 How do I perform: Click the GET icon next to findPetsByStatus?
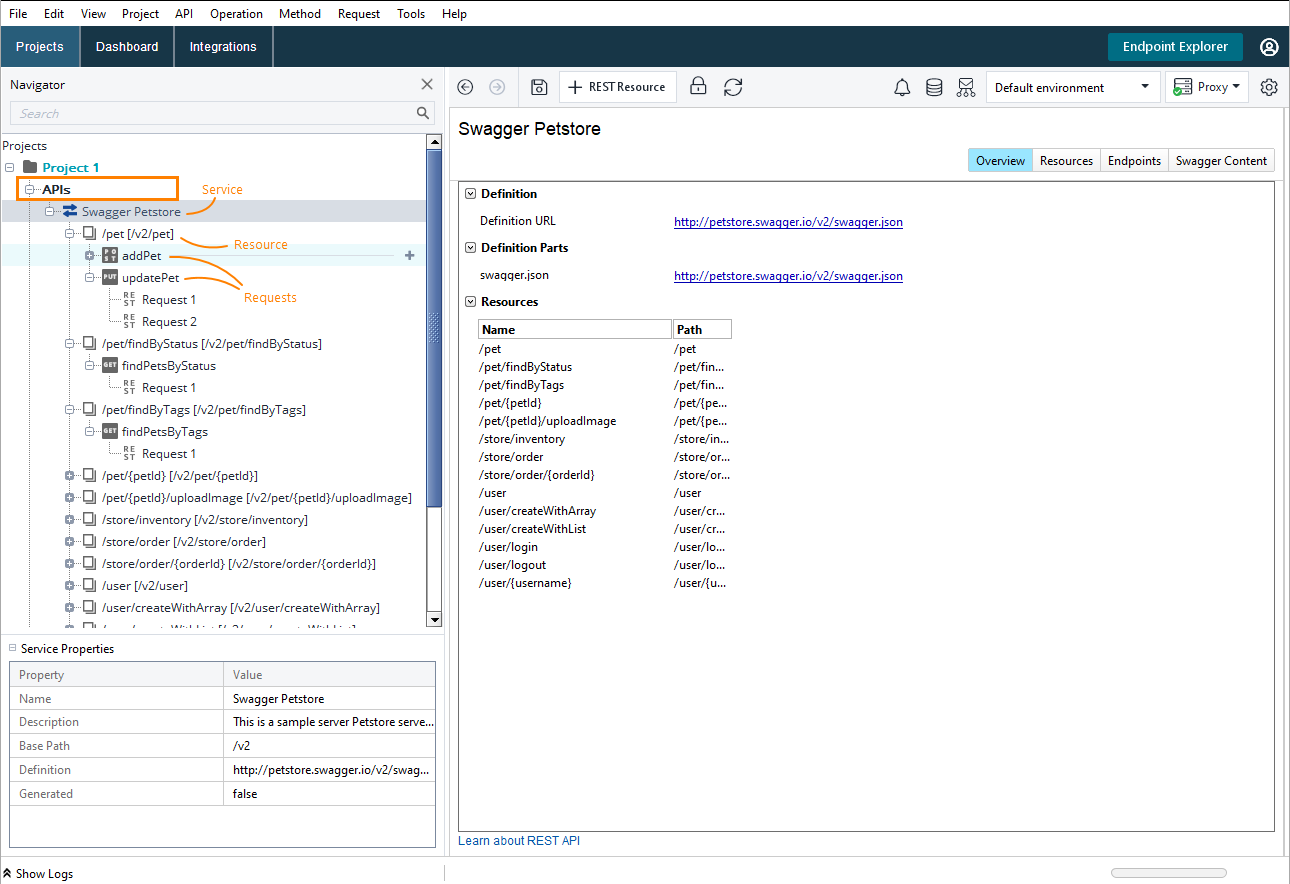tap(110, 365)
